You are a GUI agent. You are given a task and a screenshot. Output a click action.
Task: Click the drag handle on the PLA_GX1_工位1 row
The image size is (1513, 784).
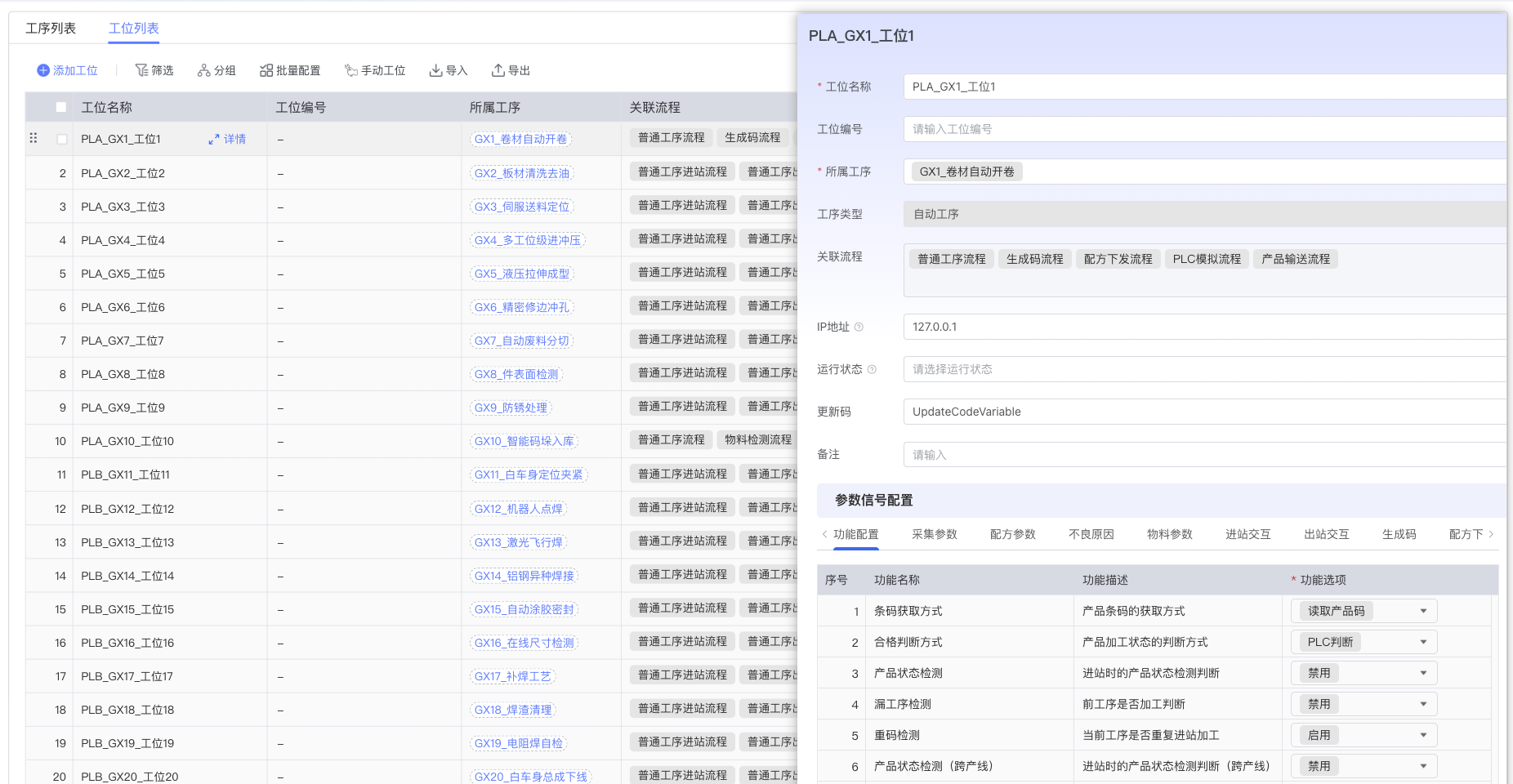point(33,139)
